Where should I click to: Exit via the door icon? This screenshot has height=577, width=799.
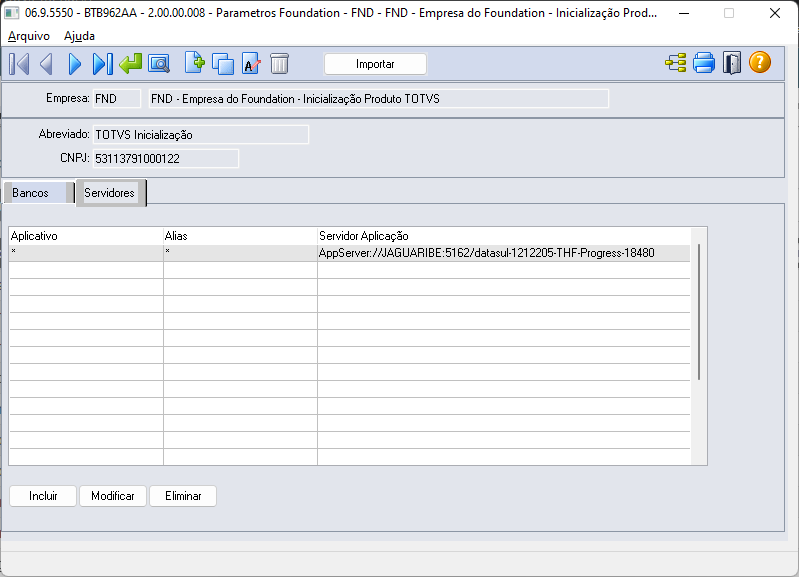pyautogui.click(x=732, y=63)
